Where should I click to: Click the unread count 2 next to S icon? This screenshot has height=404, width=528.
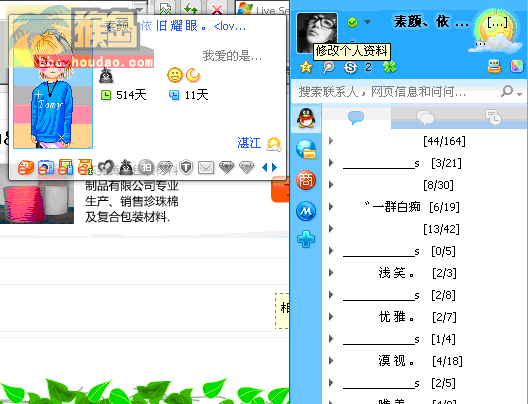pyautogui.click(x=368, y=67)
